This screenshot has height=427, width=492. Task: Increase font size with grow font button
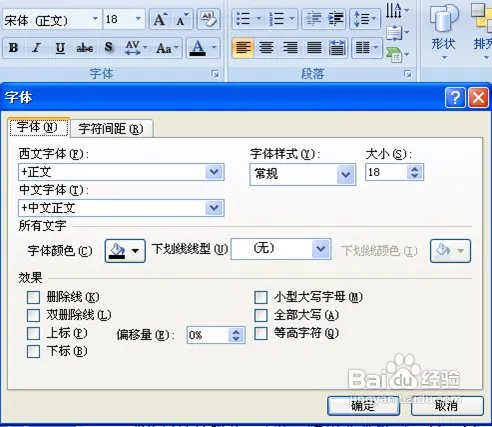[160, 19]
